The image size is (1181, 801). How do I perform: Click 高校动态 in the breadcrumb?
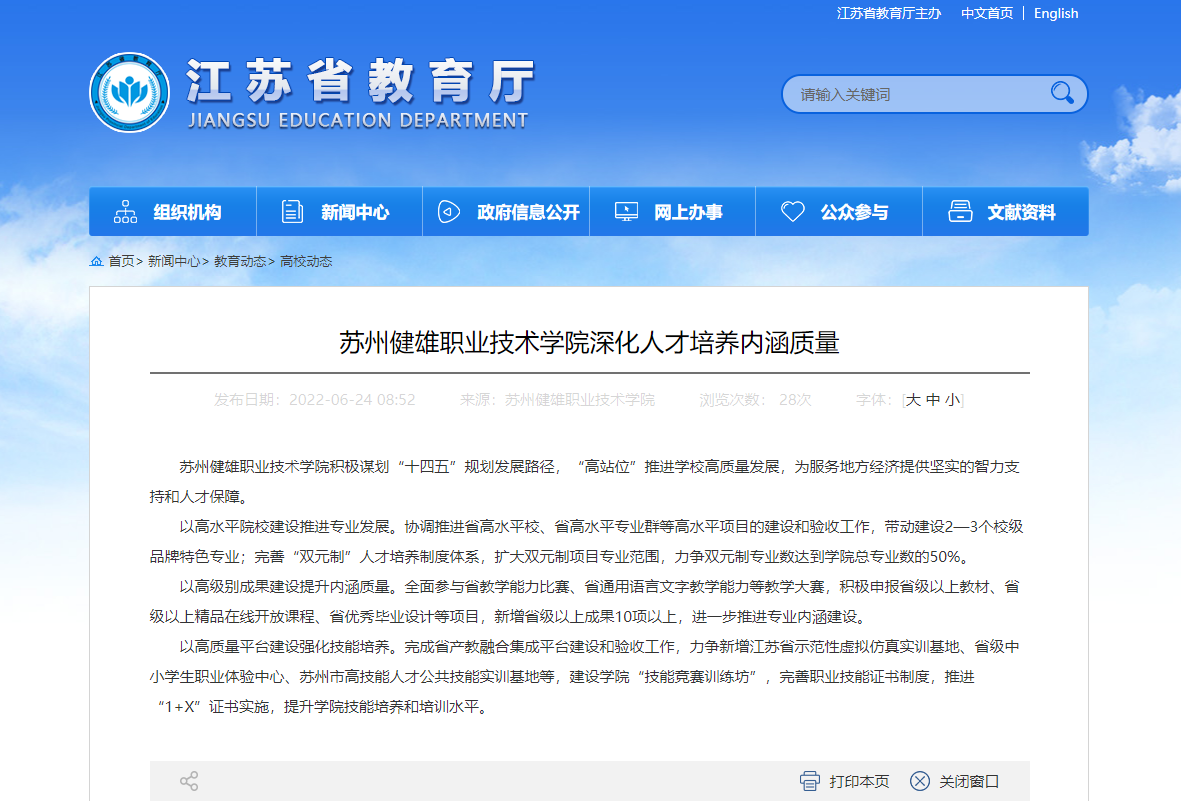tap(306, 261)
